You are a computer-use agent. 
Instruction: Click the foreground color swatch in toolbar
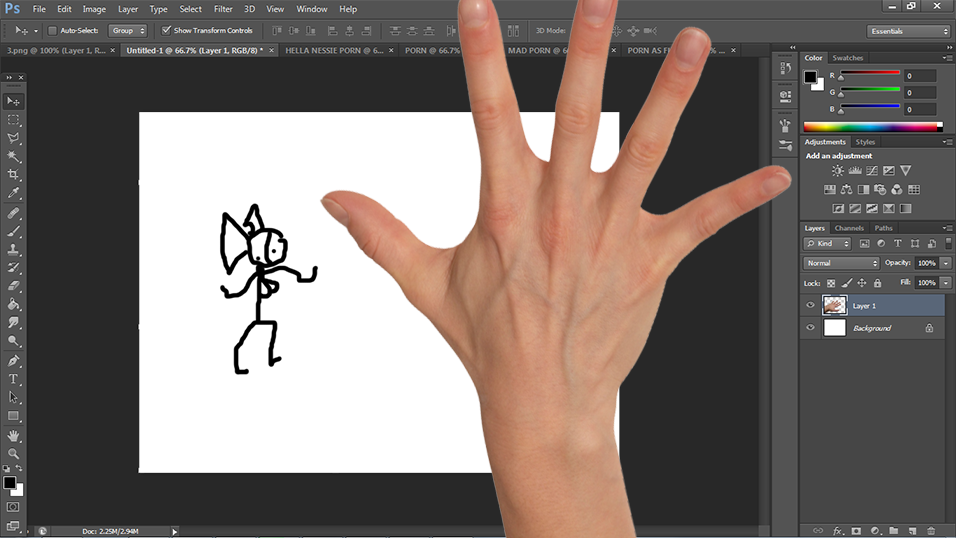(9, 483)
